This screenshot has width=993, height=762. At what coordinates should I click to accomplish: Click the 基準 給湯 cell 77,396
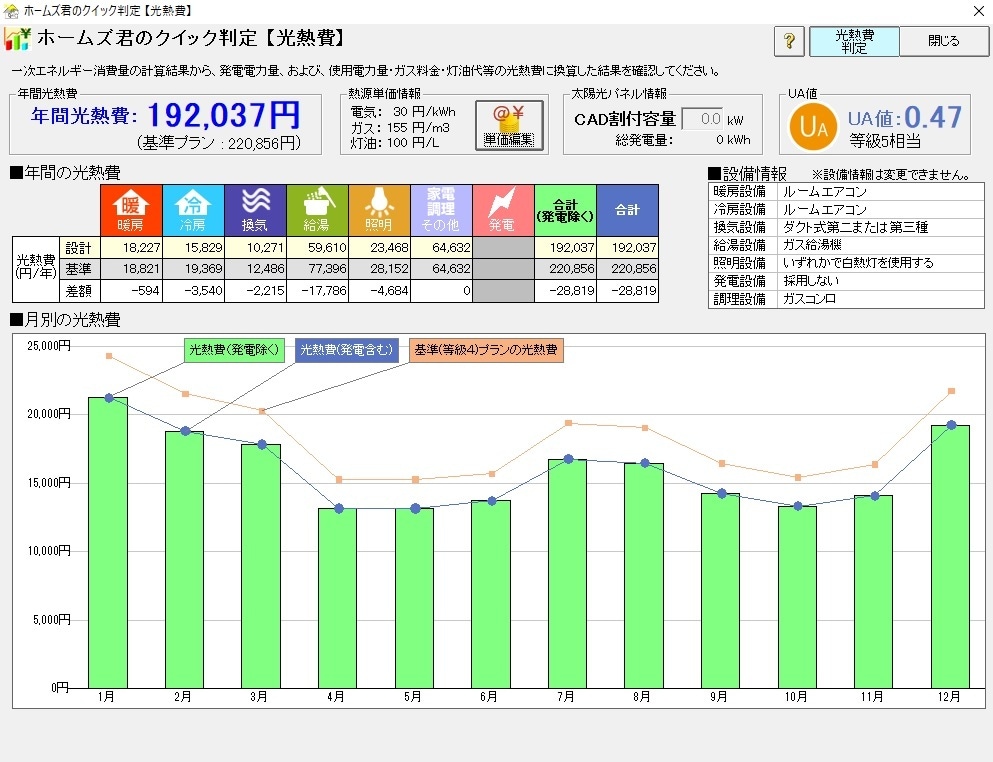[317, 269]
